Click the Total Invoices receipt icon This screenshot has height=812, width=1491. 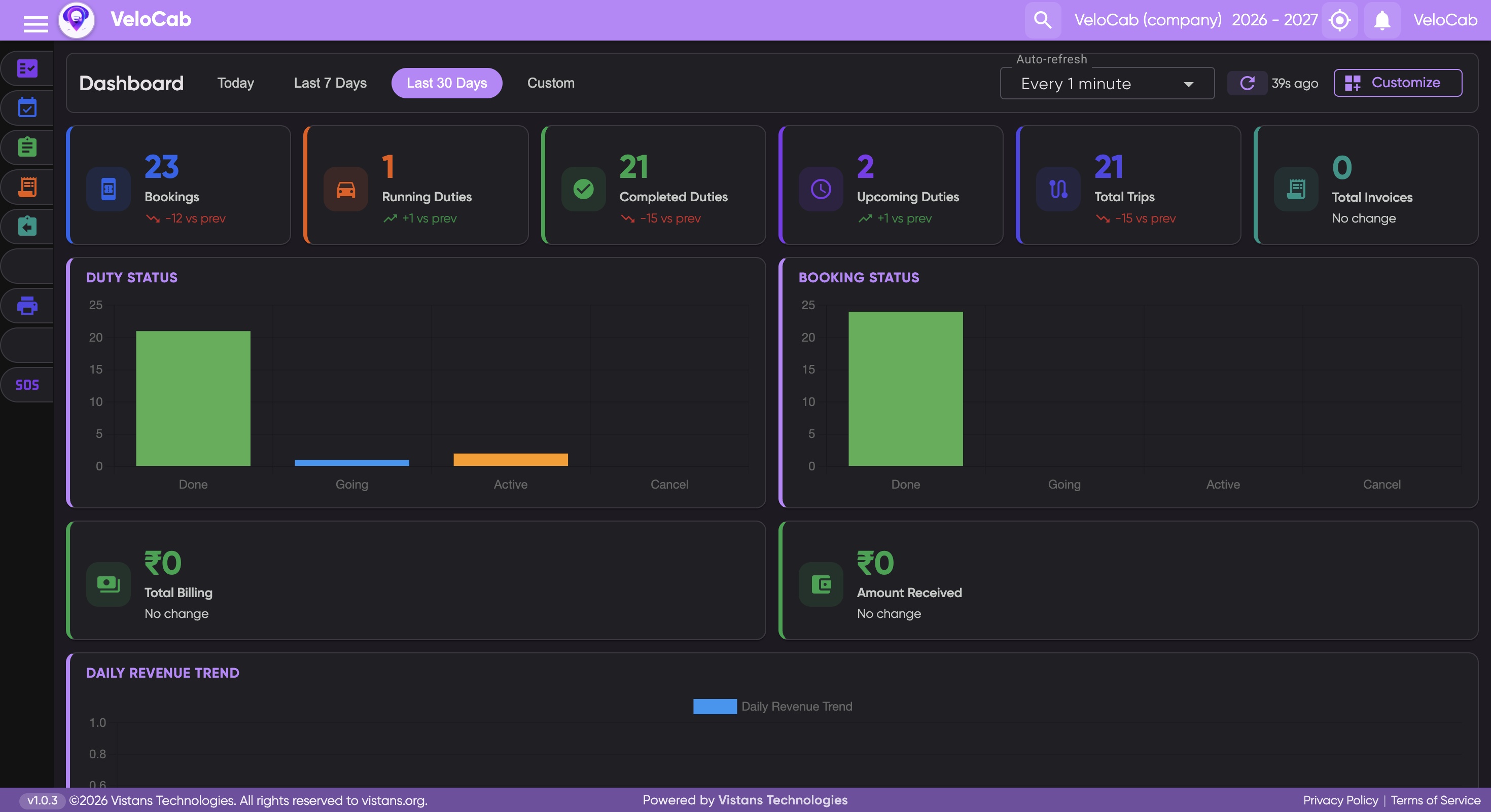[1296, 189]
